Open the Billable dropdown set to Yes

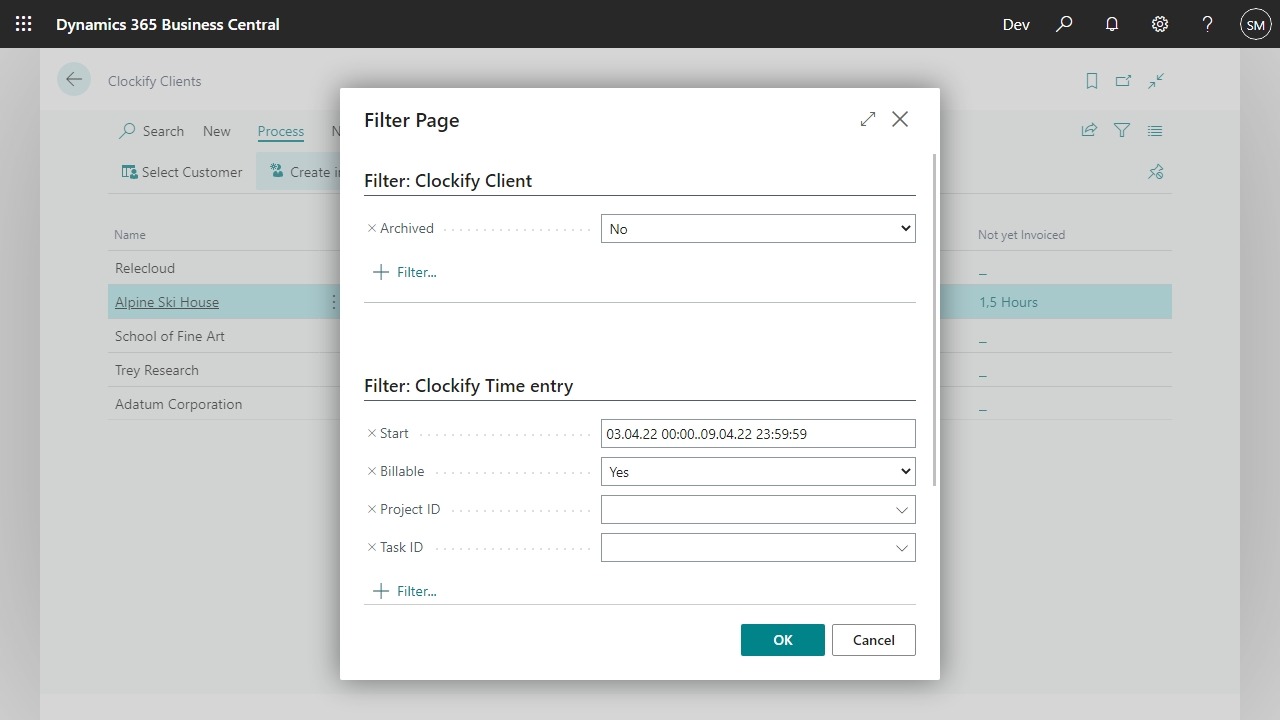[x=757, y=472]
